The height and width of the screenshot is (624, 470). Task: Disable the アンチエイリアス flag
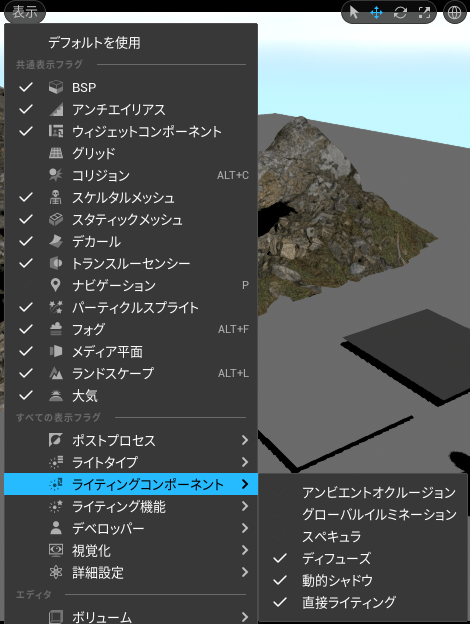pyautogui.click(x=26, y=109)
